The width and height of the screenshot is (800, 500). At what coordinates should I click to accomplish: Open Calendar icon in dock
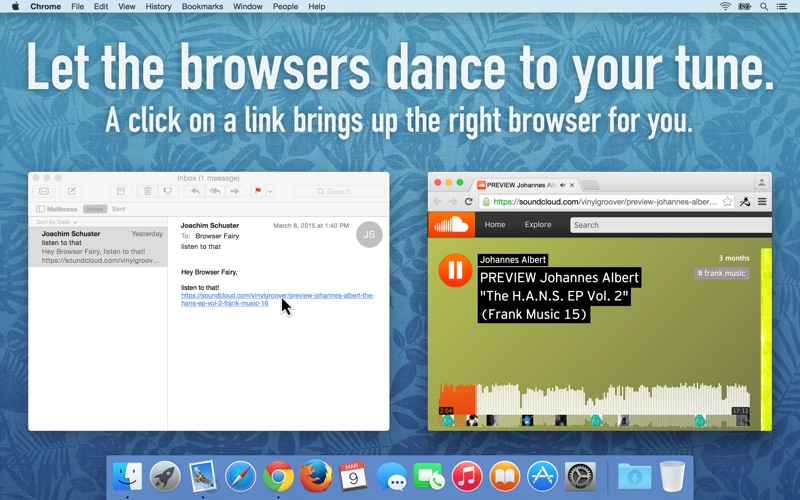353,477
